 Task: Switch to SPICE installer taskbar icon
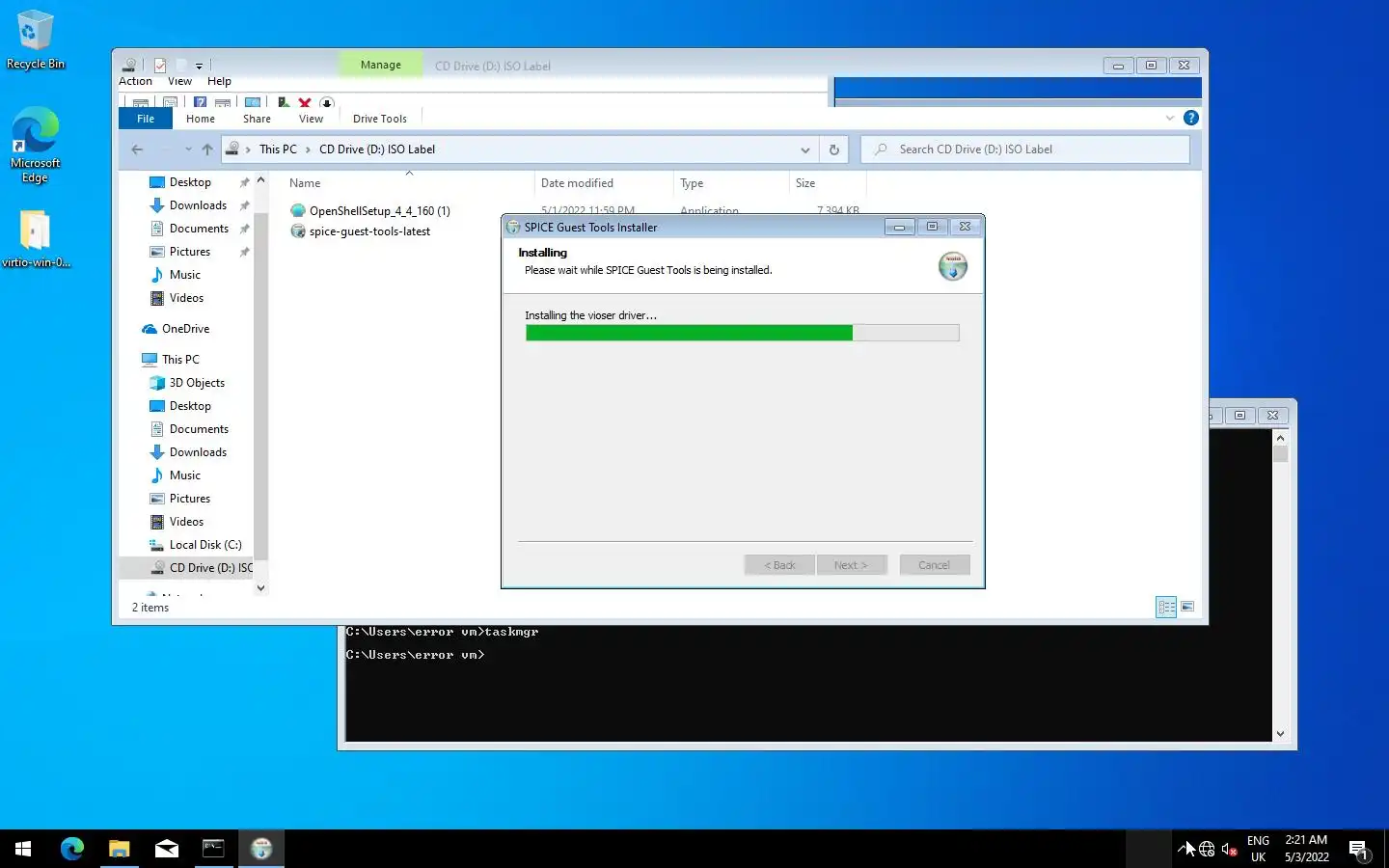point(260,849)
